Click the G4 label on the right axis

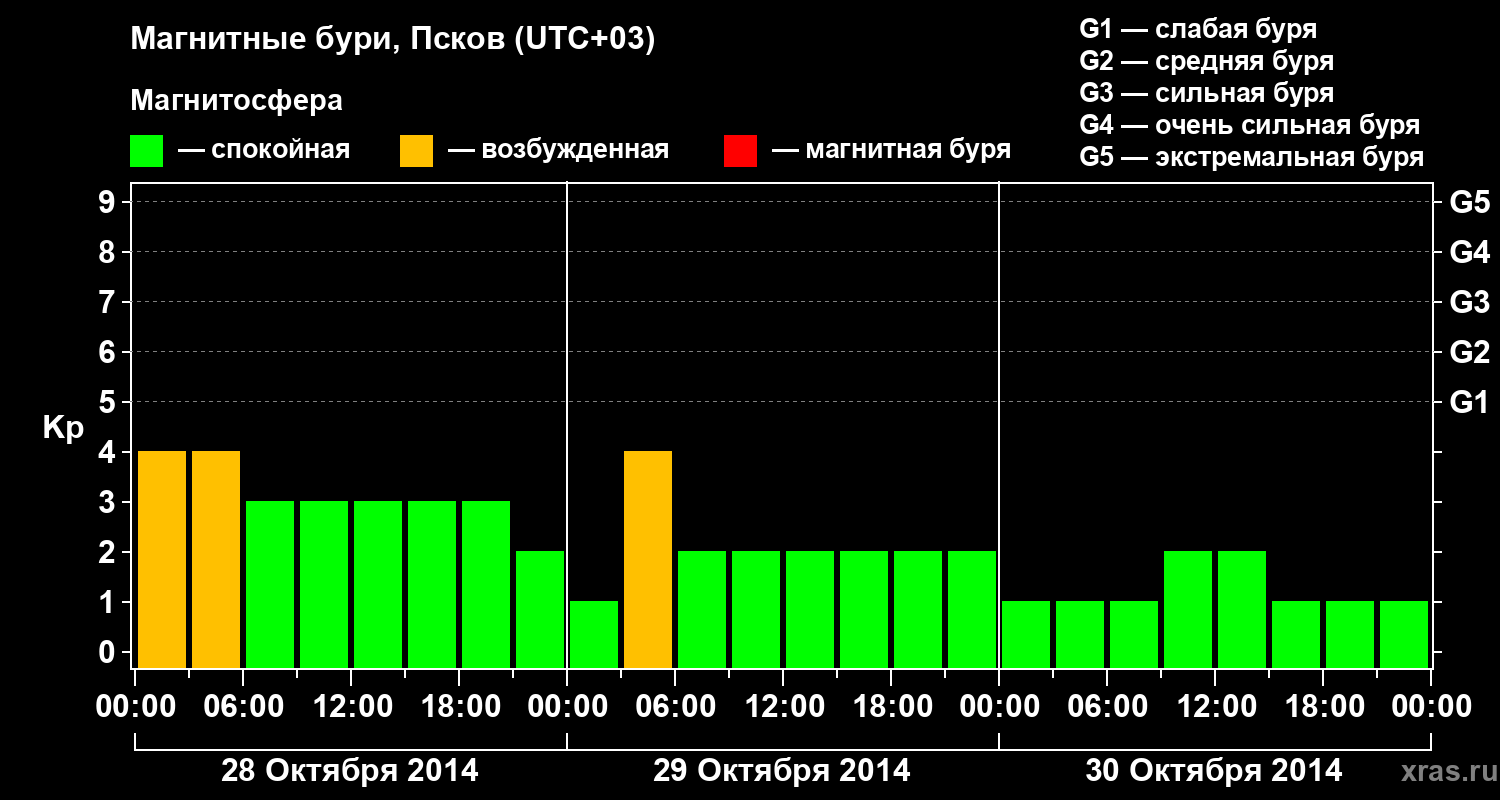tap(1469, 252)
